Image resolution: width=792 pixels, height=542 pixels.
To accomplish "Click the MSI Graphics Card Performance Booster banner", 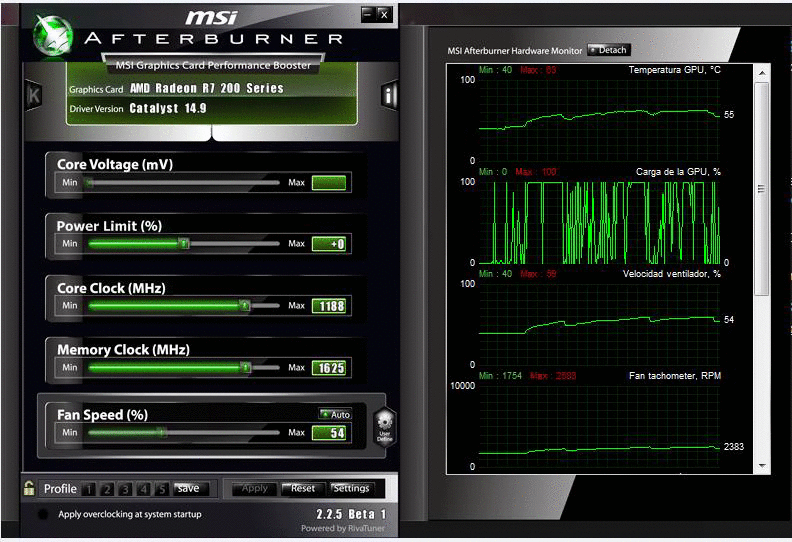I will [x=213, y=65].
